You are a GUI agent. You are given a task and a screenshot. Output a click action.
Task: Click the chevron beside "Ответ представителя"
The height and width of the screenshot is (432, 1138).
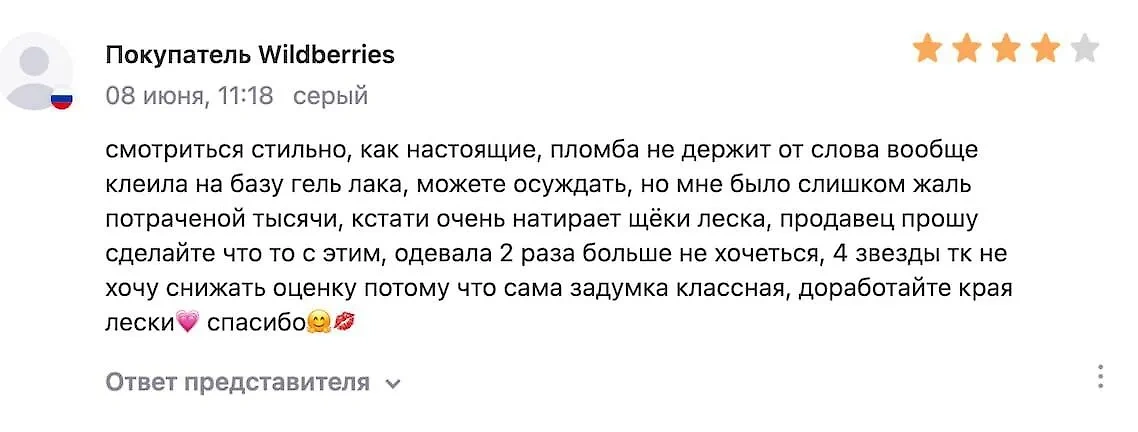pos(393,383)
